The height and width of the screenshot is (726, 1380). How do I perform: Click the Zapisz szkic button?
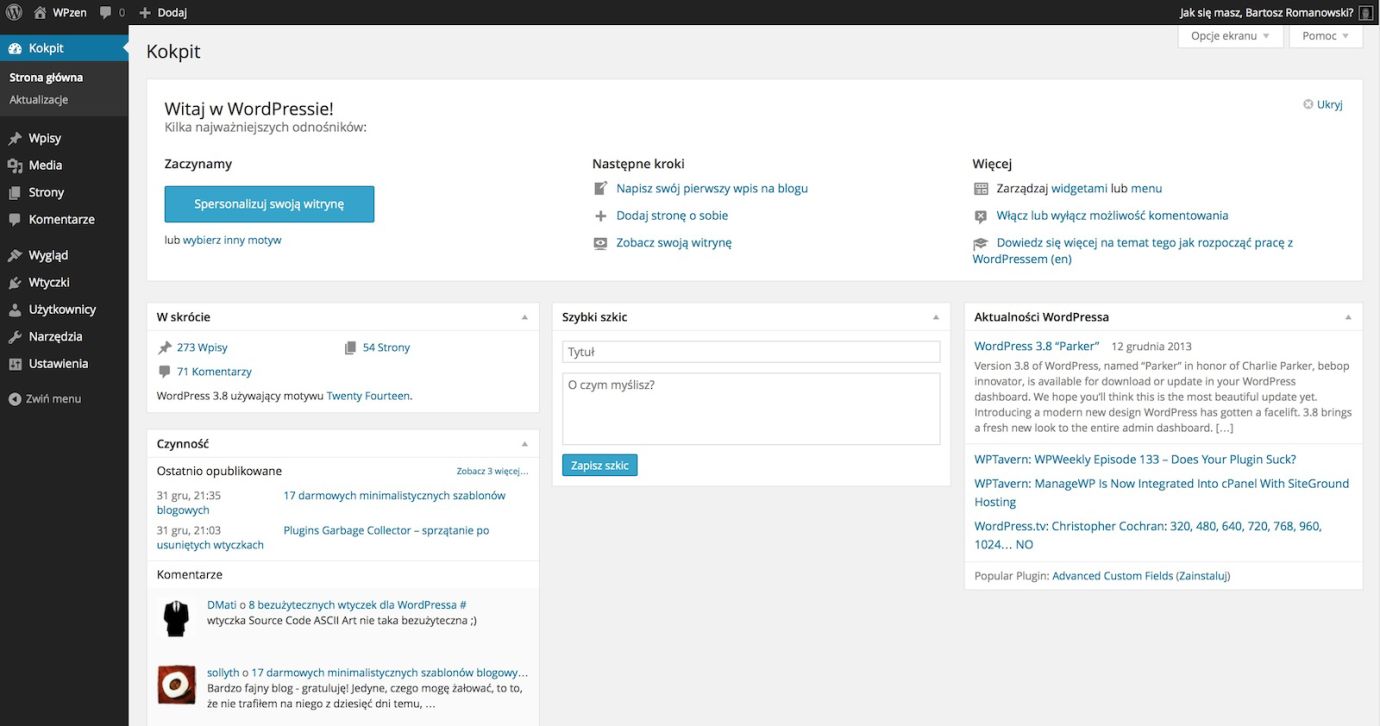coord(600,465)
